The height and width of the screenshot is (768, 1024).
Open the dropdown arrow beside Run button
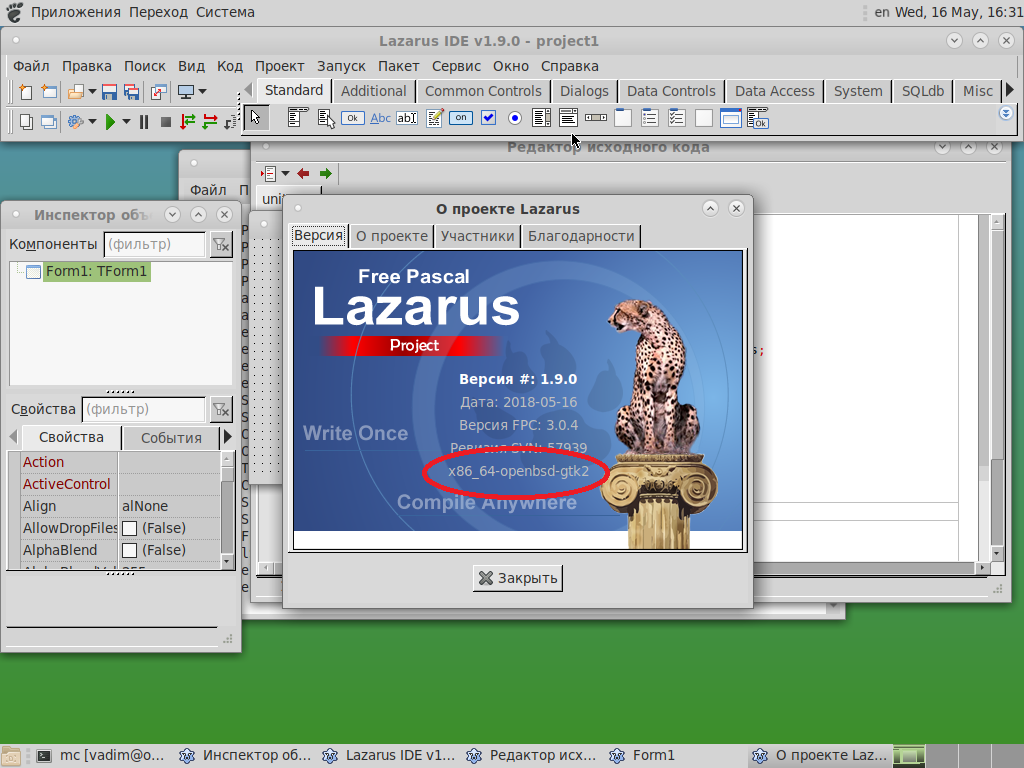[x=126, y=122]
